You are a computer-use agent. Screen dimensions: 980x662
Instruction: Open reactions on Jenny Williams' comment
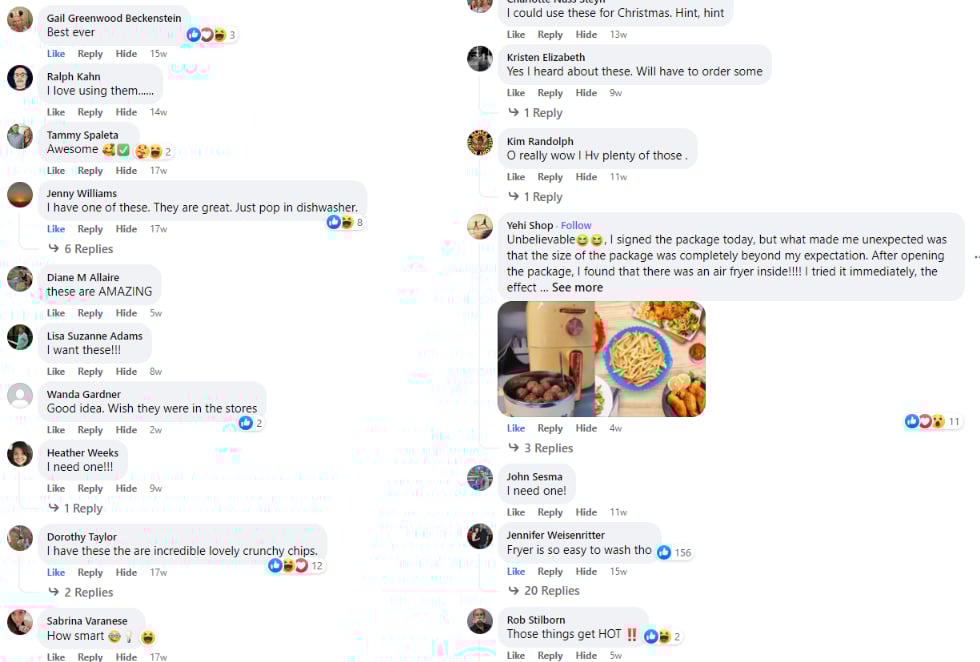pyautogui.click(x=345, y=222)
